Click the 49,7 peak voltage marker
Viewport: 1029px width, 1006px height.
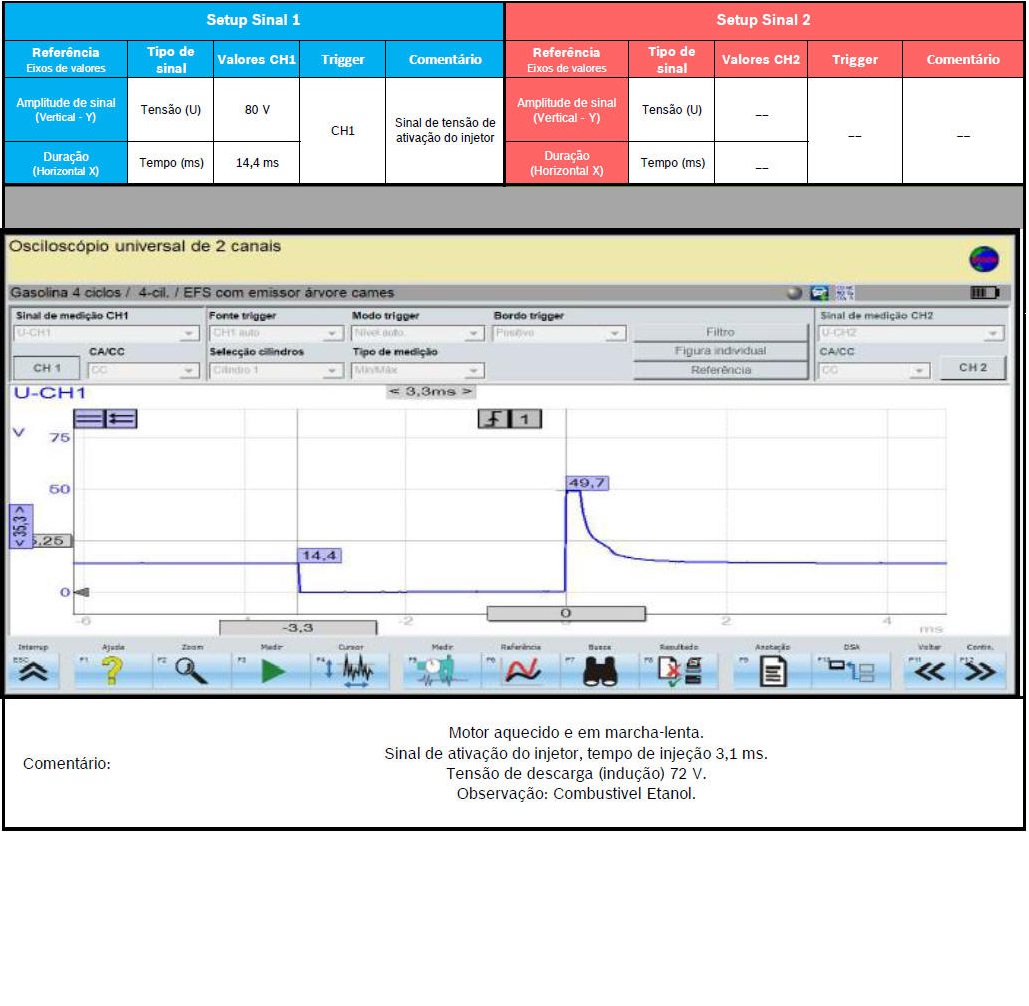[x=587, y=483]
